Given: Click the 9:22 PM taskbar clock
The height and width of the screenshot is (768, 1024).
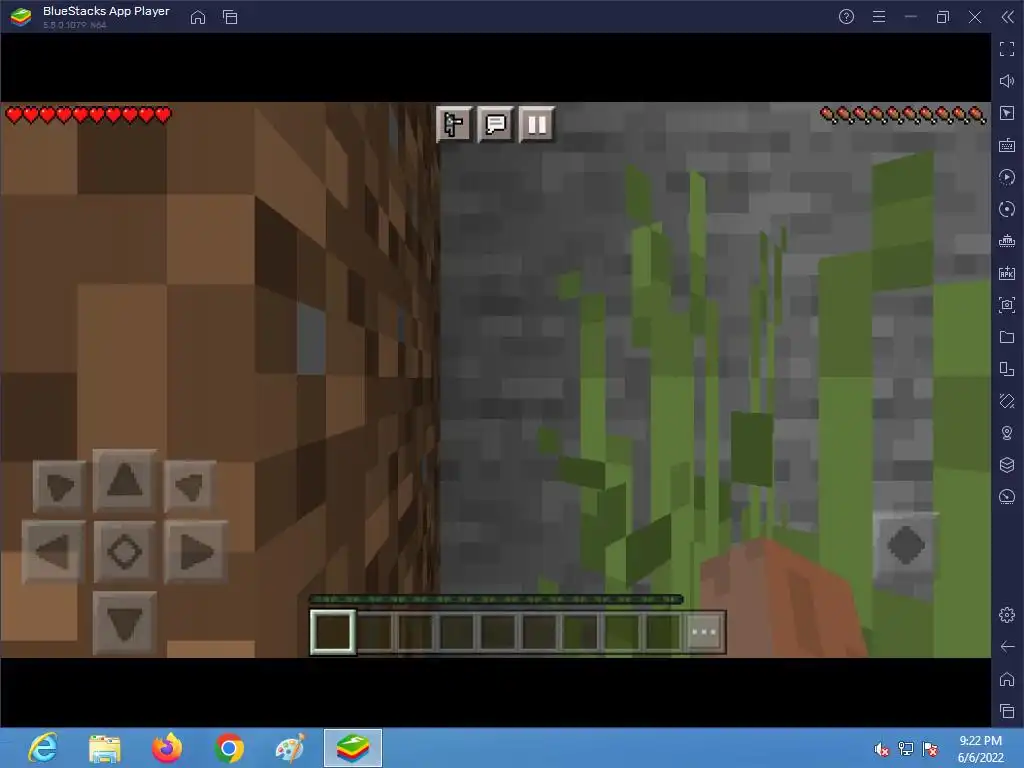Looking at the screenshot, I should click(980, 741).
